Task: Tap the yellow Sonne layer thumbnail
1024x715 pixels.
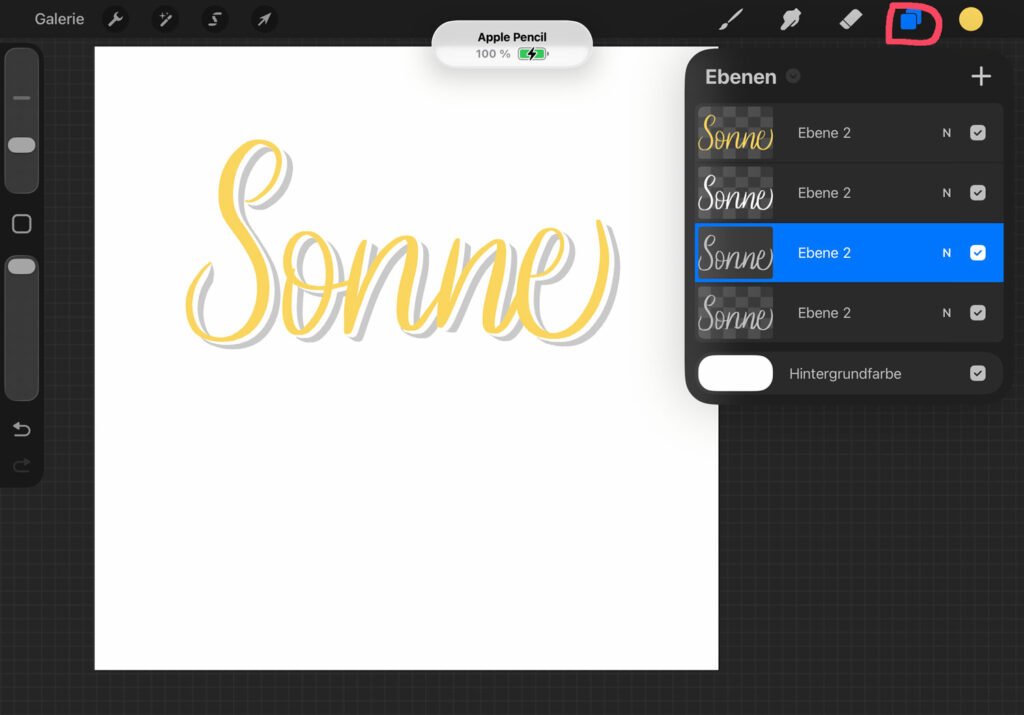Action: pyautogui.click(x=735, y=133)
